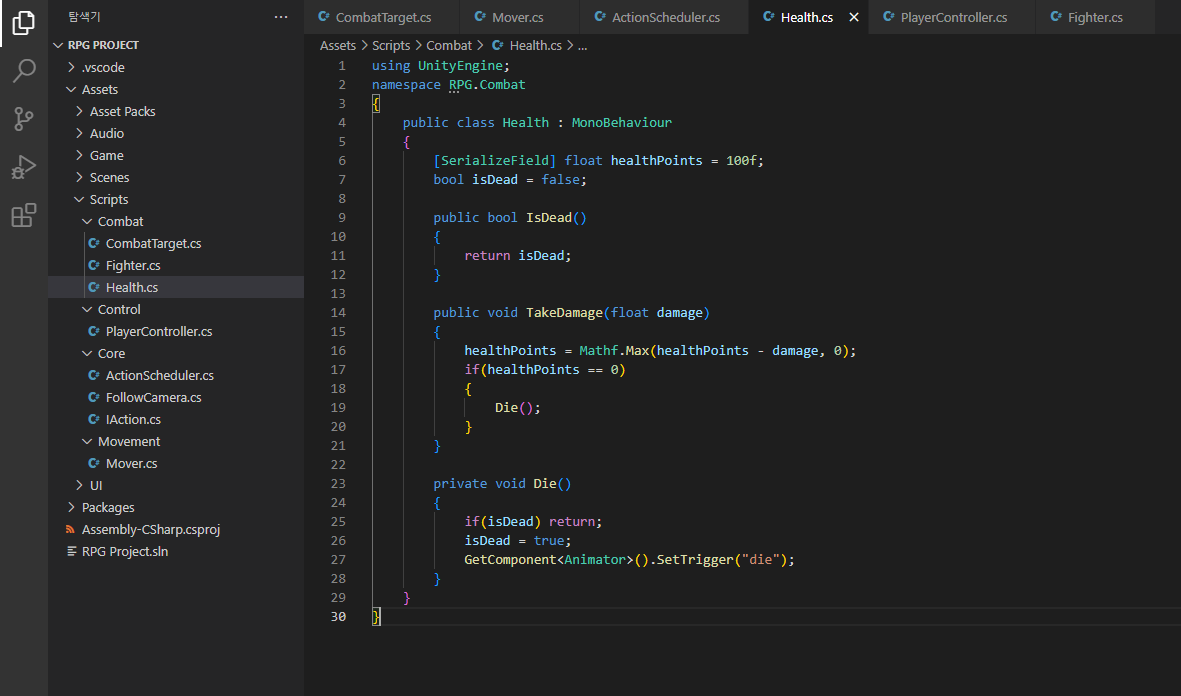Open the Search view icon
Screen dimensions: 1181x696
point(24,71)
